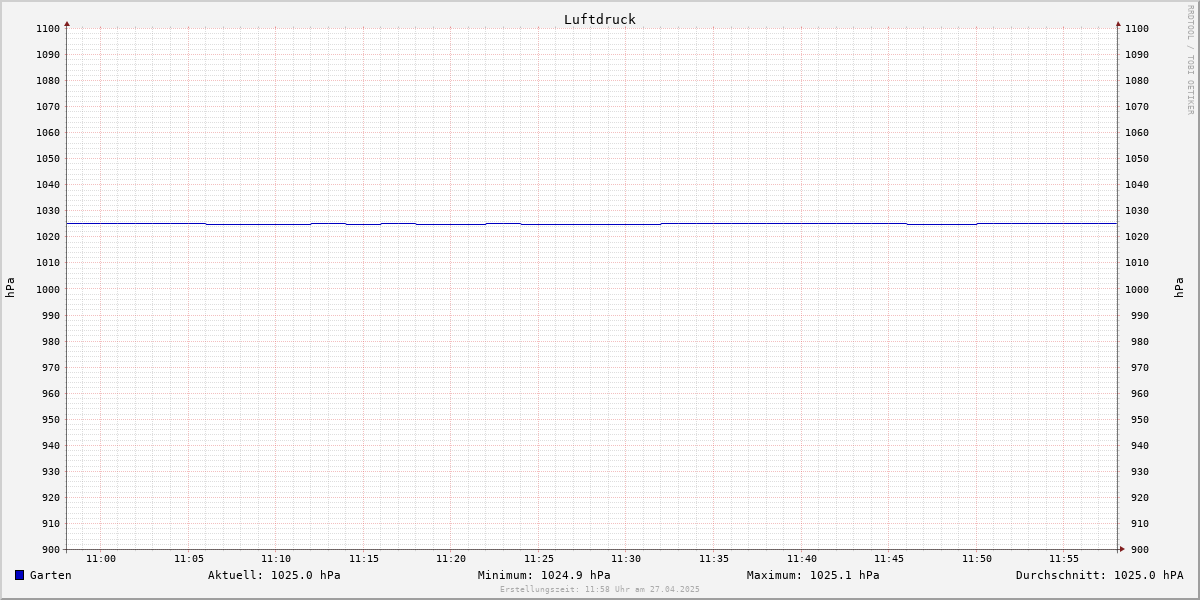This screenshot has width=1200, height=600.
Task: Click the 1090 label on right axis
Action: pyautogui.click(x=1137, y=54)
